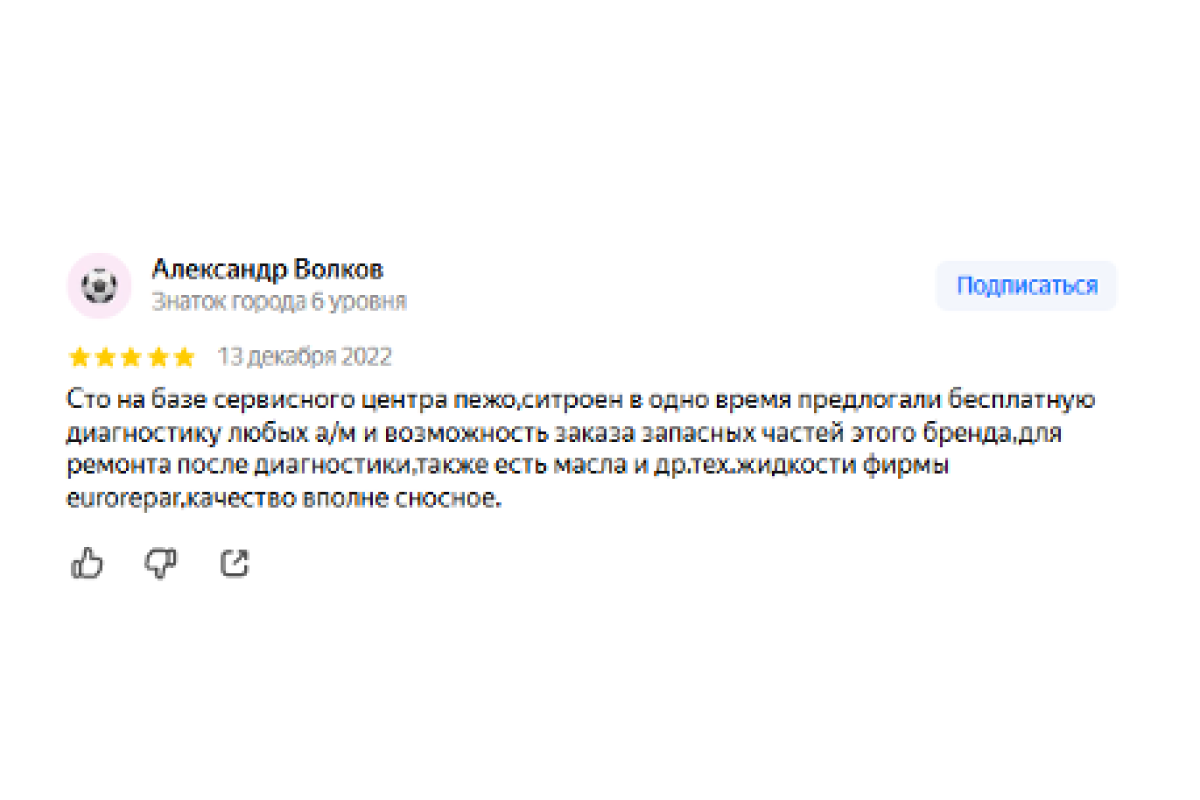Click the review date 13 декабря 2022
Viewport: 1200px width, 800px height.
pos(304,357)
